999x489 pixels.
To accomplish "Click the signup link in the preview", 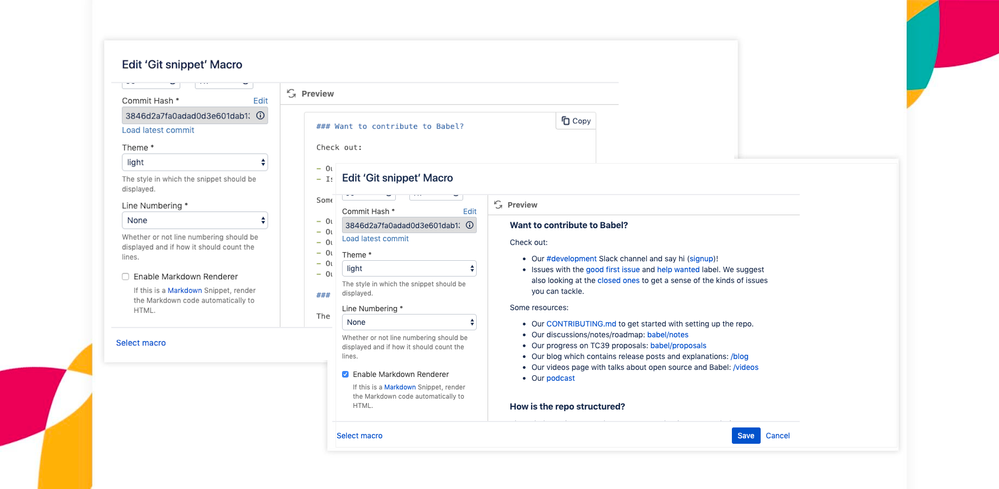I will (701, 259).
